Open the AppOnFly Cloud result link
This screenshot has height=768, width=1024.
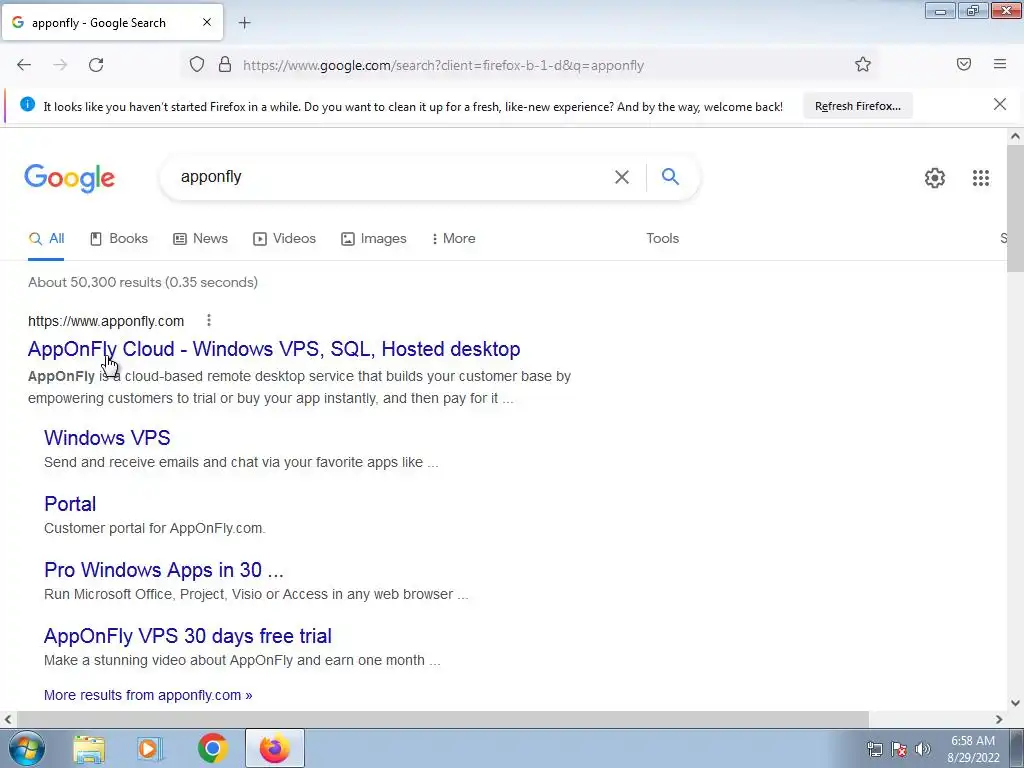tap(274, 349)
